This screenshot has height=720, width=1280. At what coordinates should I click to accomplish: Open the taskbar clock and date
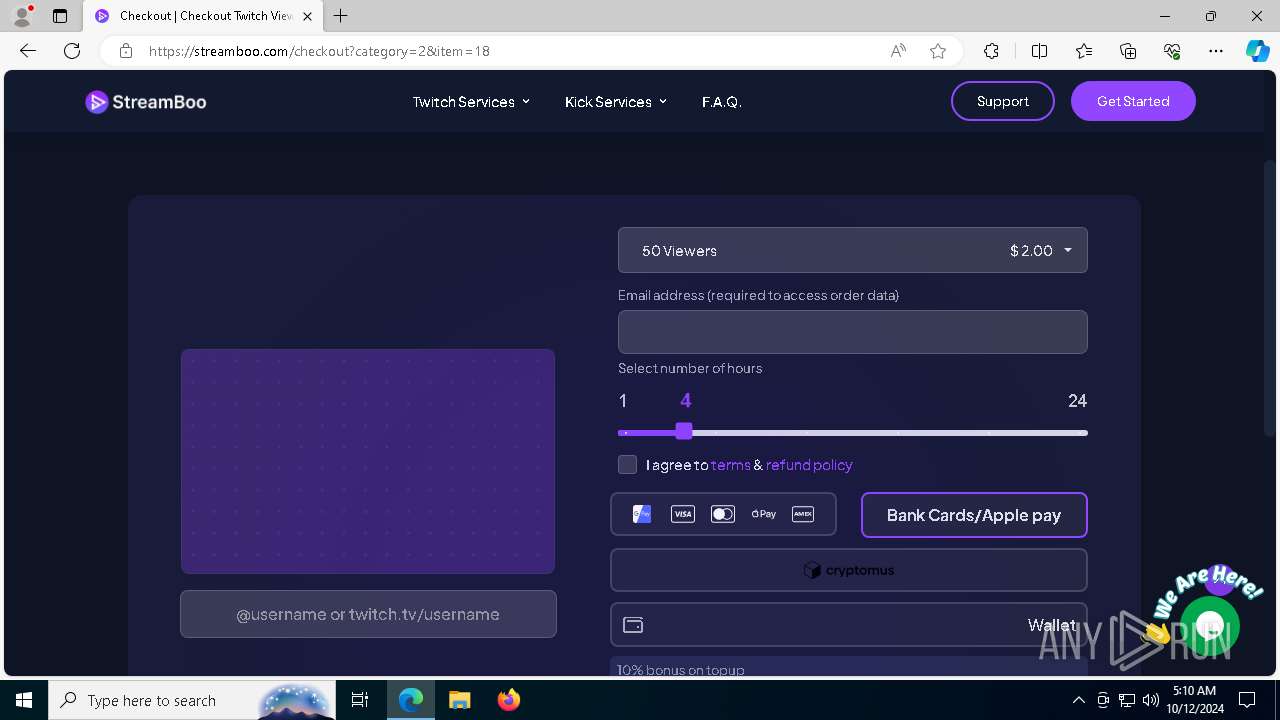tap(1194, 700)
